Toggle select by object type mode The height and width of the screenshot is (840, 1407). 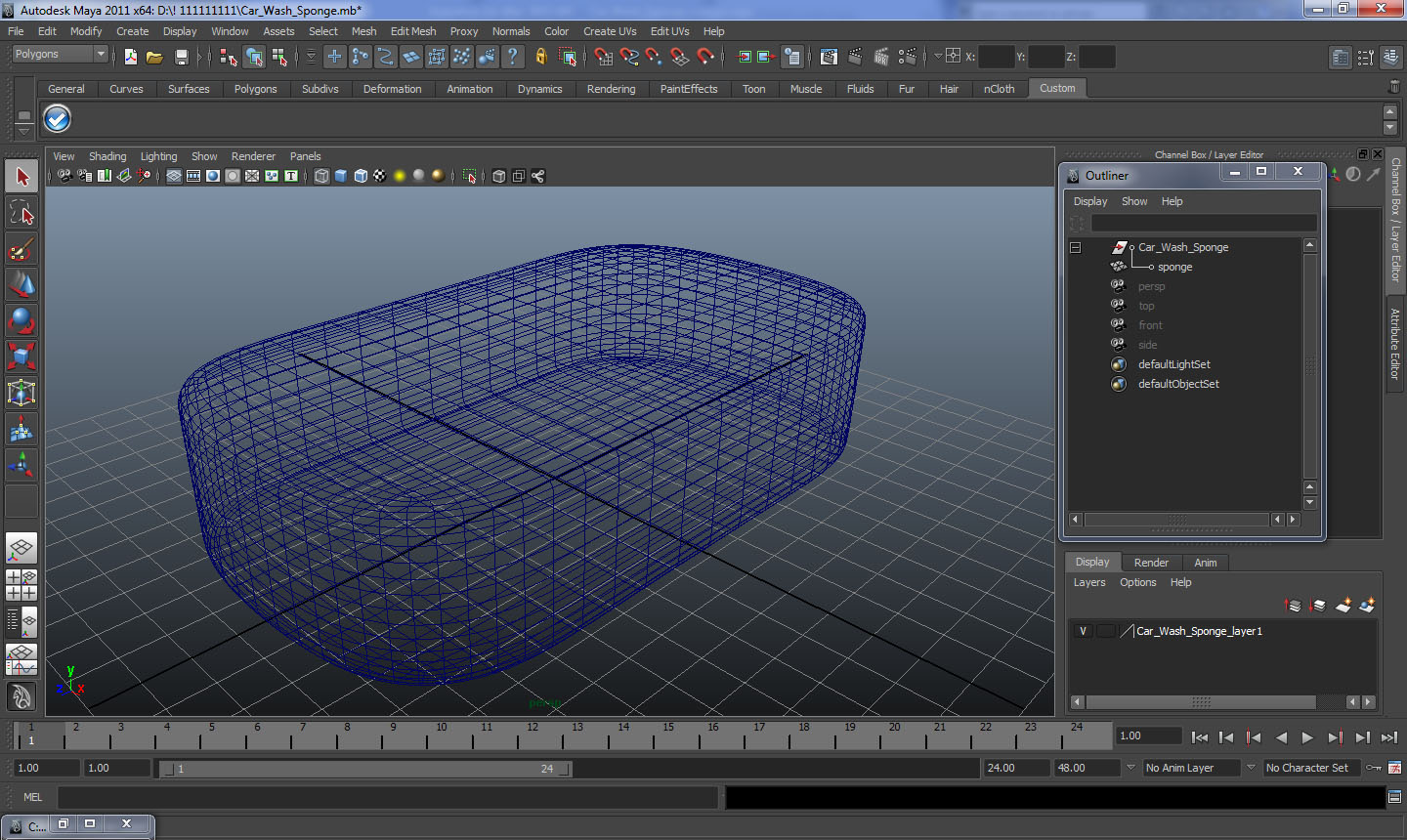(x=254, y=57)
